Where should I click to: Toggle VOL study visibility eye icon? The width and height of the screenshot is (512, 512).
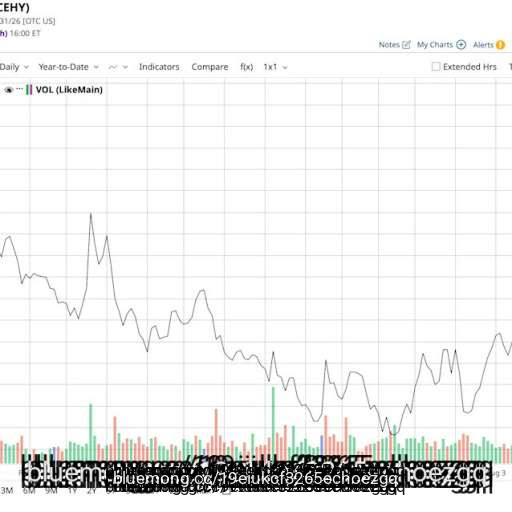coord(9,90)
